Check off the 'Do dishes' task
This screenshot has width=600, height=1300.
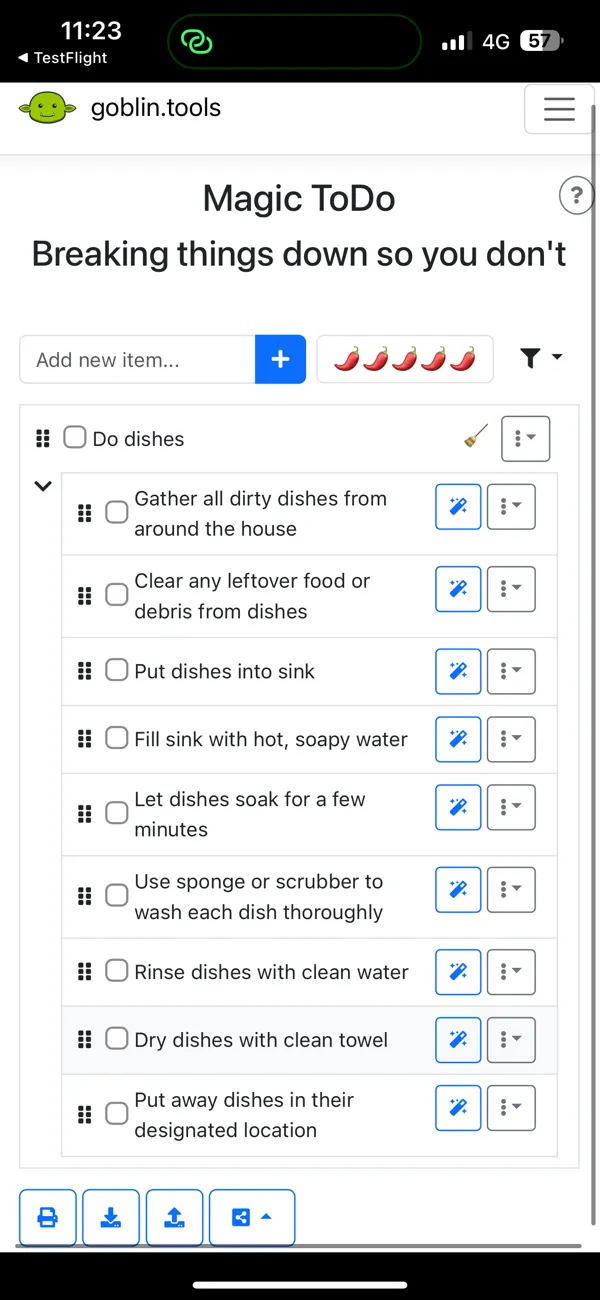[75, 437]
